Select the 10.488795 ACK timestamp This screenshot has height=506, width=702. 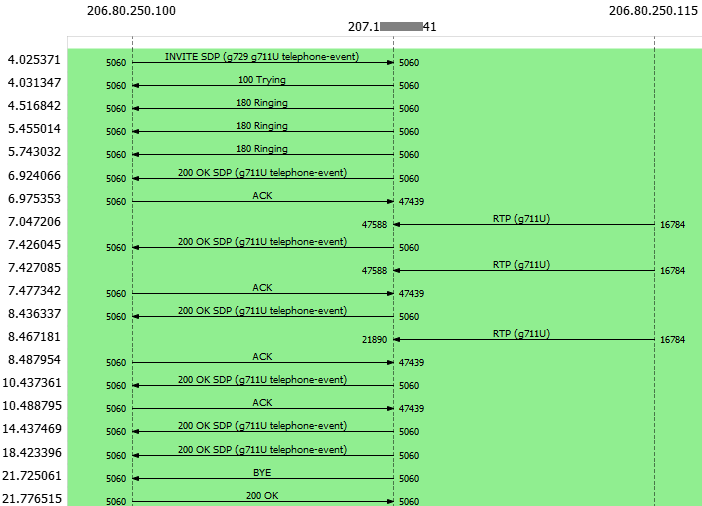pos(34,406)
